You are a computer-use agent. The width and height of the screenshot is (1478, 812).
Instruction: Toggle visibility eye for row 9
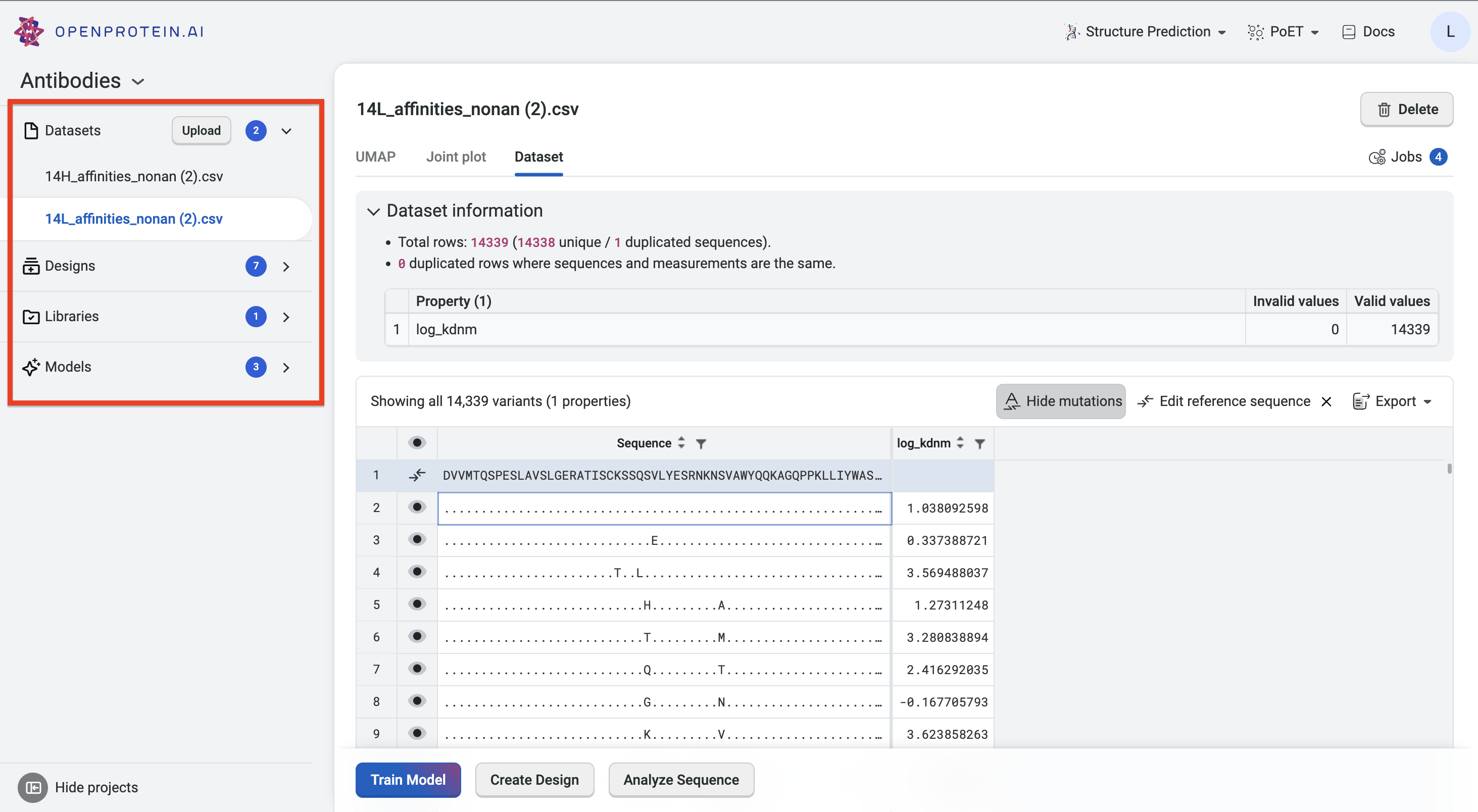pyautogui.click(x=417, y=733)
